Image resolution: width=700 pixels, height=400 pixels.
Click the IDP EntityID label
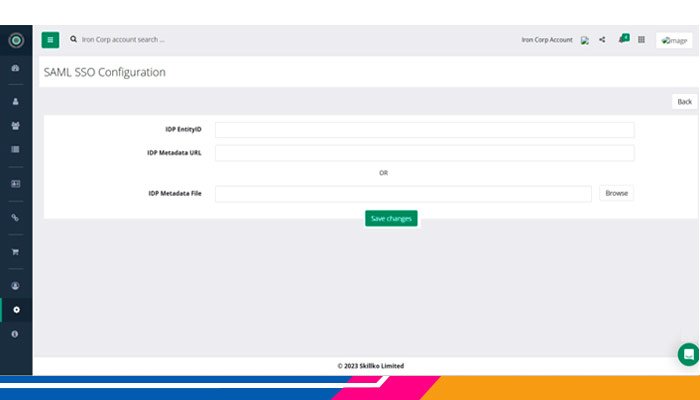[183, 129]
